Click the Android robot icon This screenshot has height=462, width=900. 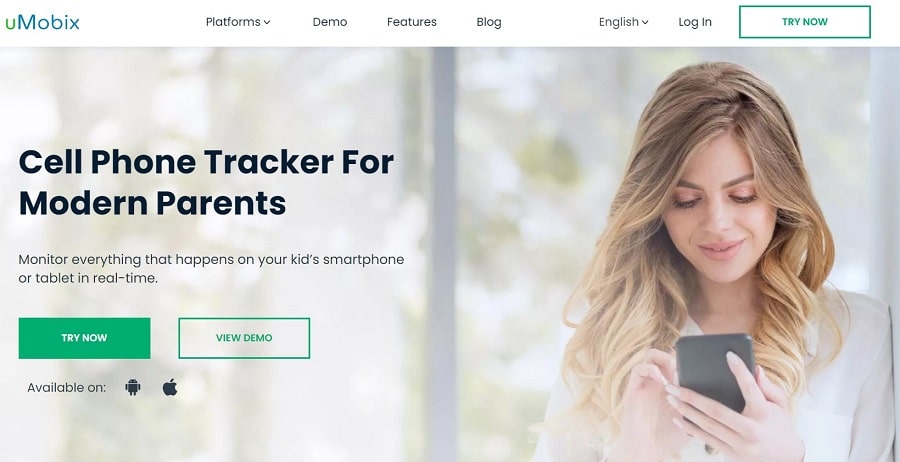pyautogui.click(x=133, y=387)
